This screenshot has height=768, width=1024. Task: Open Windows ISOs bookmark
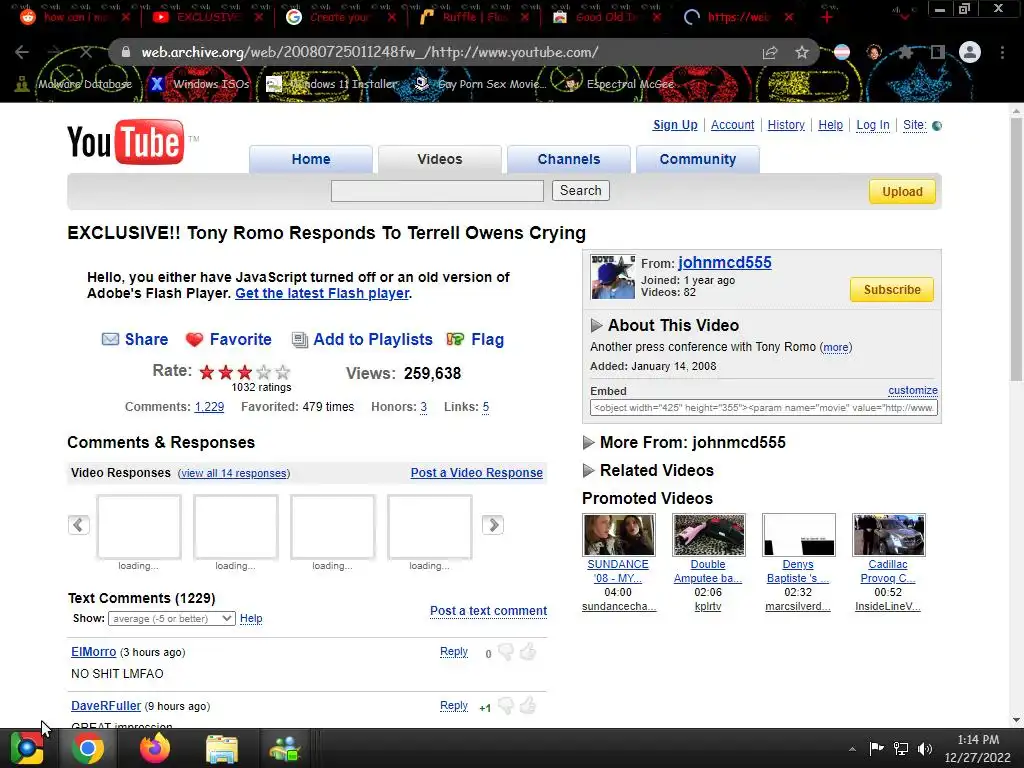point(200,84)
